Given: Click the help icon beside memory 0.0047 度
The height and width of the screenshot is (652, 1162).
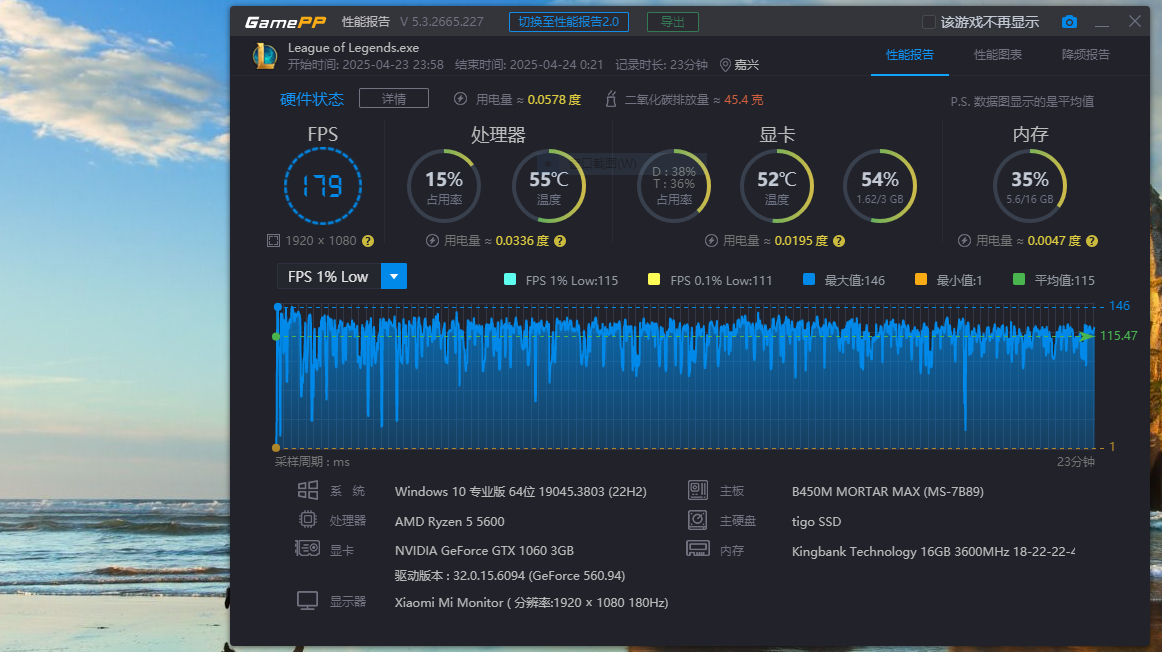Looking at the screenshot, I should (1092, 241).
